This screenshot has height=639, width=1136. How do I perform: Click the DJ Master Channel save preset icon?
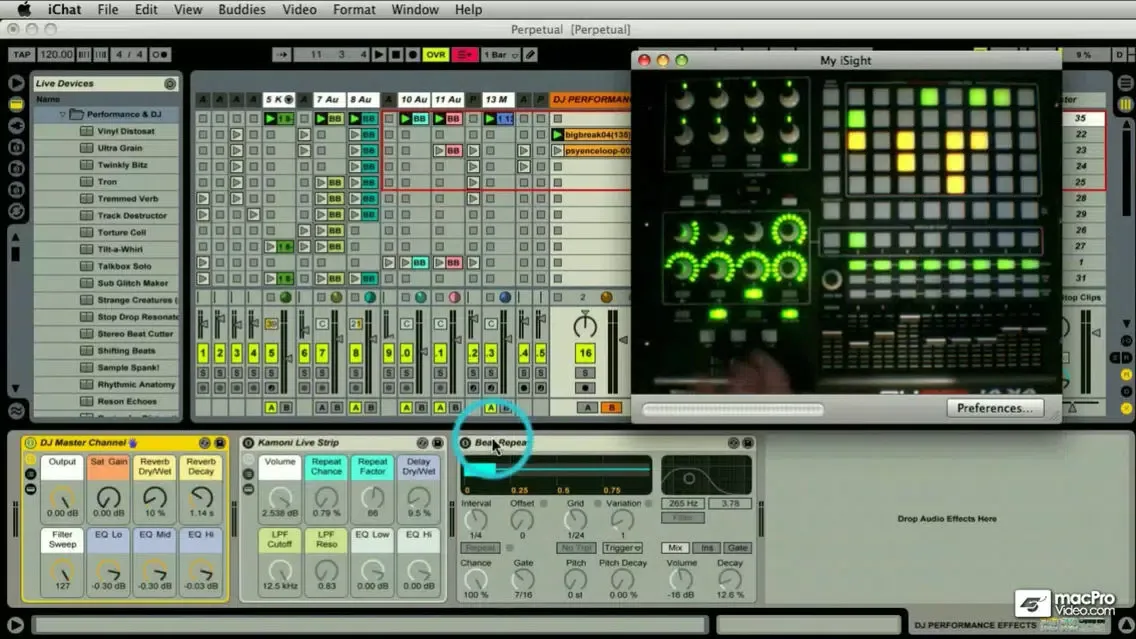[220, 443]
